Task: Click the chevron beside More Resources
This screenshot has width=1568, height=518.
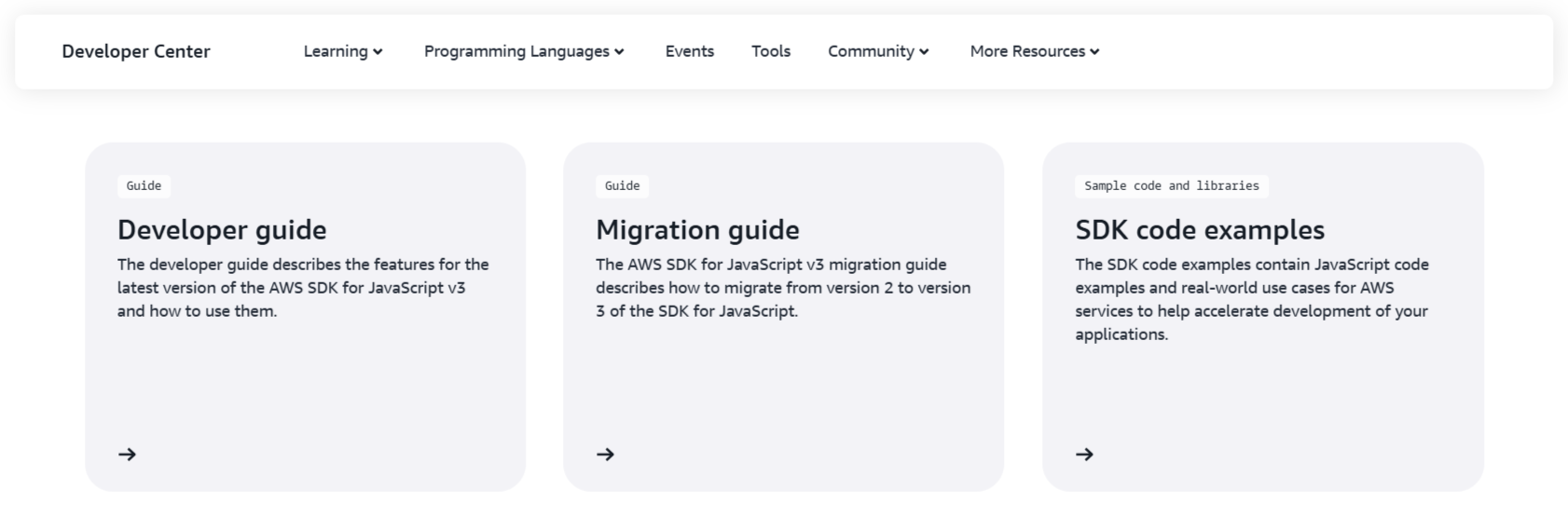Action: pos(1094,52)
